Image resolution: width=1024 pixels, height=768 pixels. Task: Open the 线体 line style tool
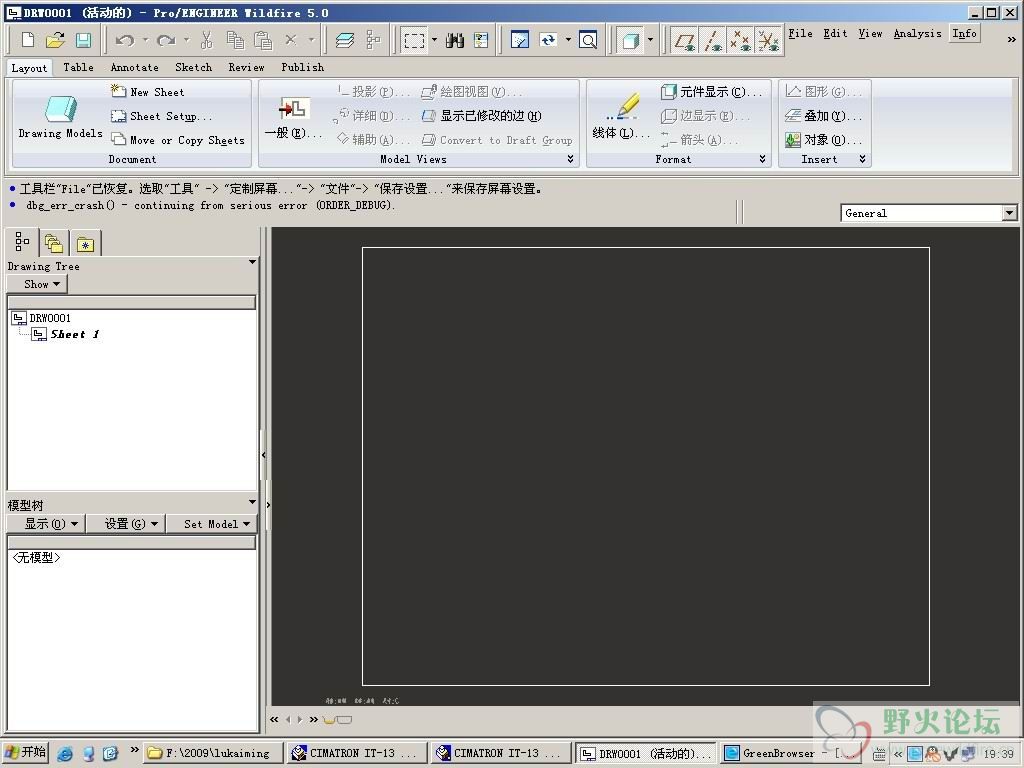pos(622,108)
